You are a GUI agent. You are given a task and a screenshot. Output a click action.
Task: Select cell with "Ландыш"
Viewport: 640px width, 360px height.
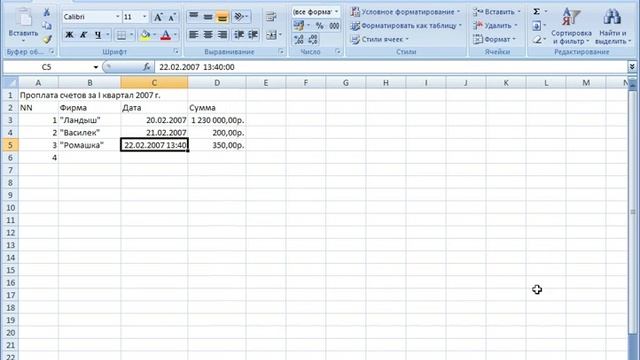[89, 120]
